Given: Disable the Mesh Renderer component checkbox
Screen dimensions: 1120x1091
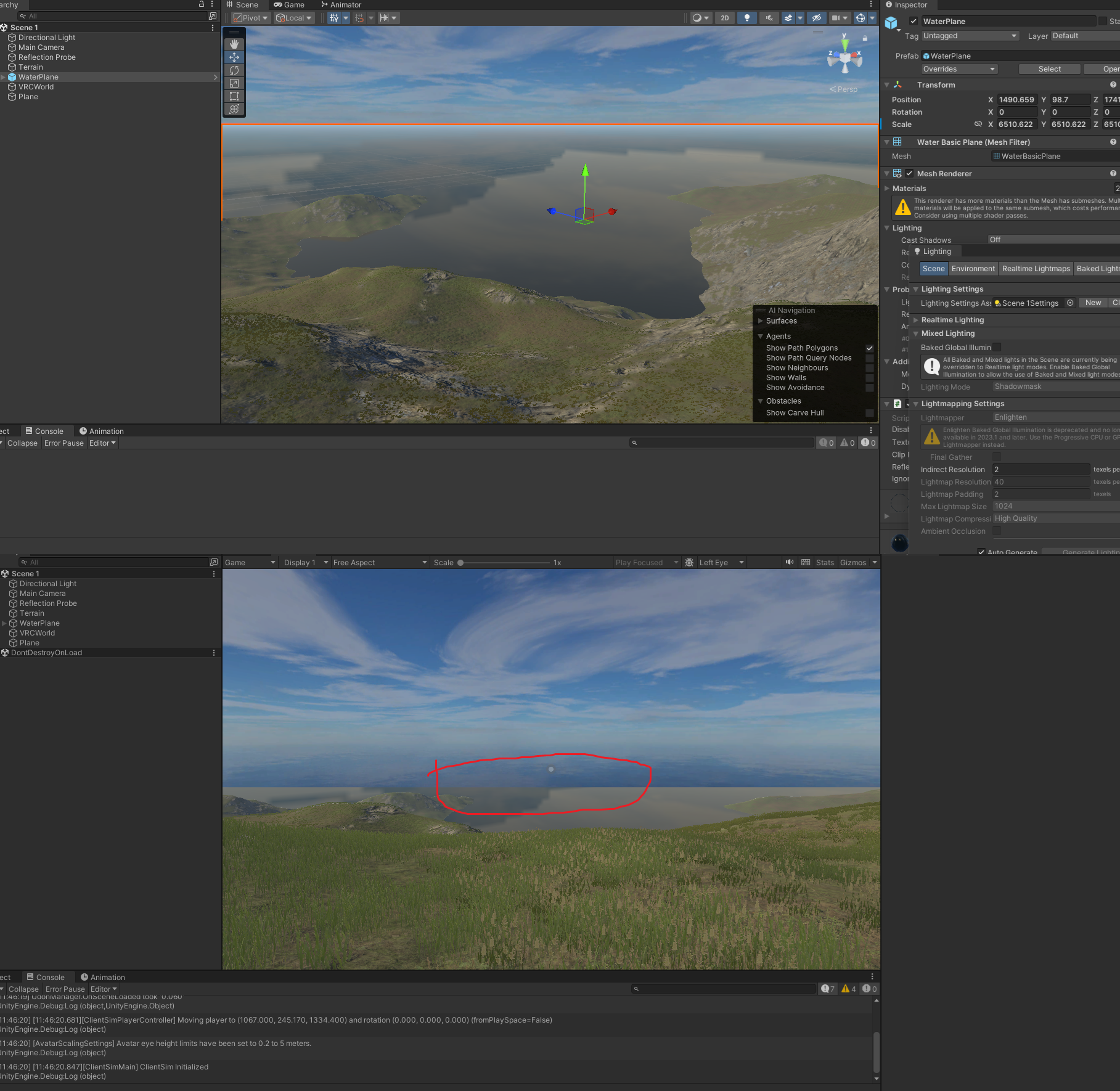Looking at the screenshot, I should coord(909,174).
